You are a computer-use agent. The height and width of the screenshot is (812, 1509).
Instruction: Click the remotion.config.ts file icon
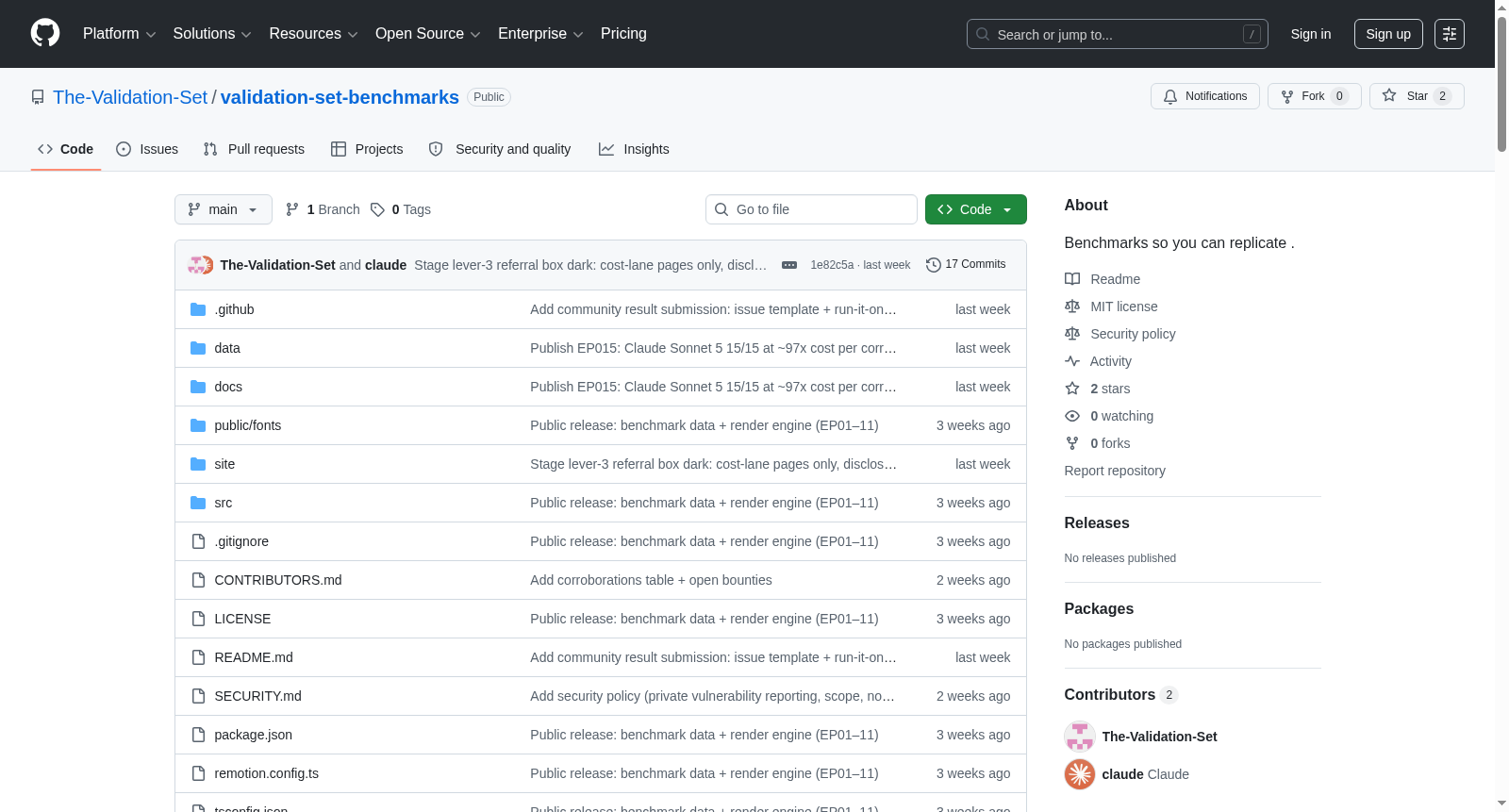click(198, 773)
